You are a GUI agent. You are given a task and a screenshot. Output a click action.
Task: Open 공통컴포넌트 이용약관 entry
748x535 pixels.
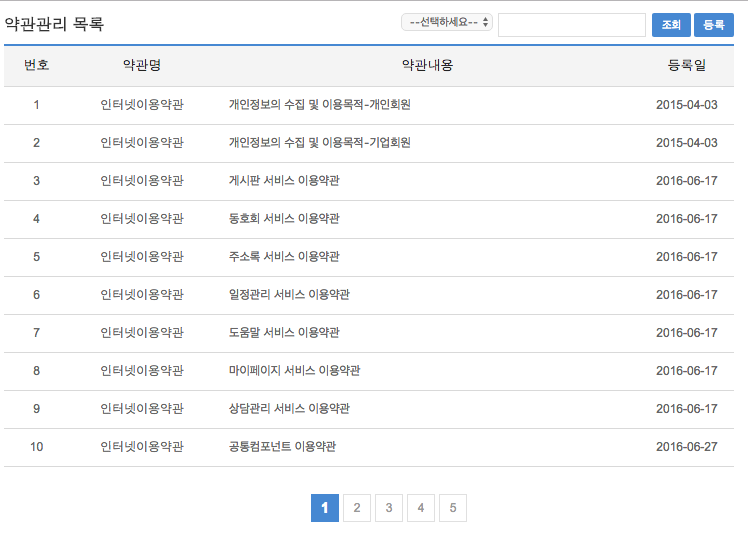tap(282, 447)
